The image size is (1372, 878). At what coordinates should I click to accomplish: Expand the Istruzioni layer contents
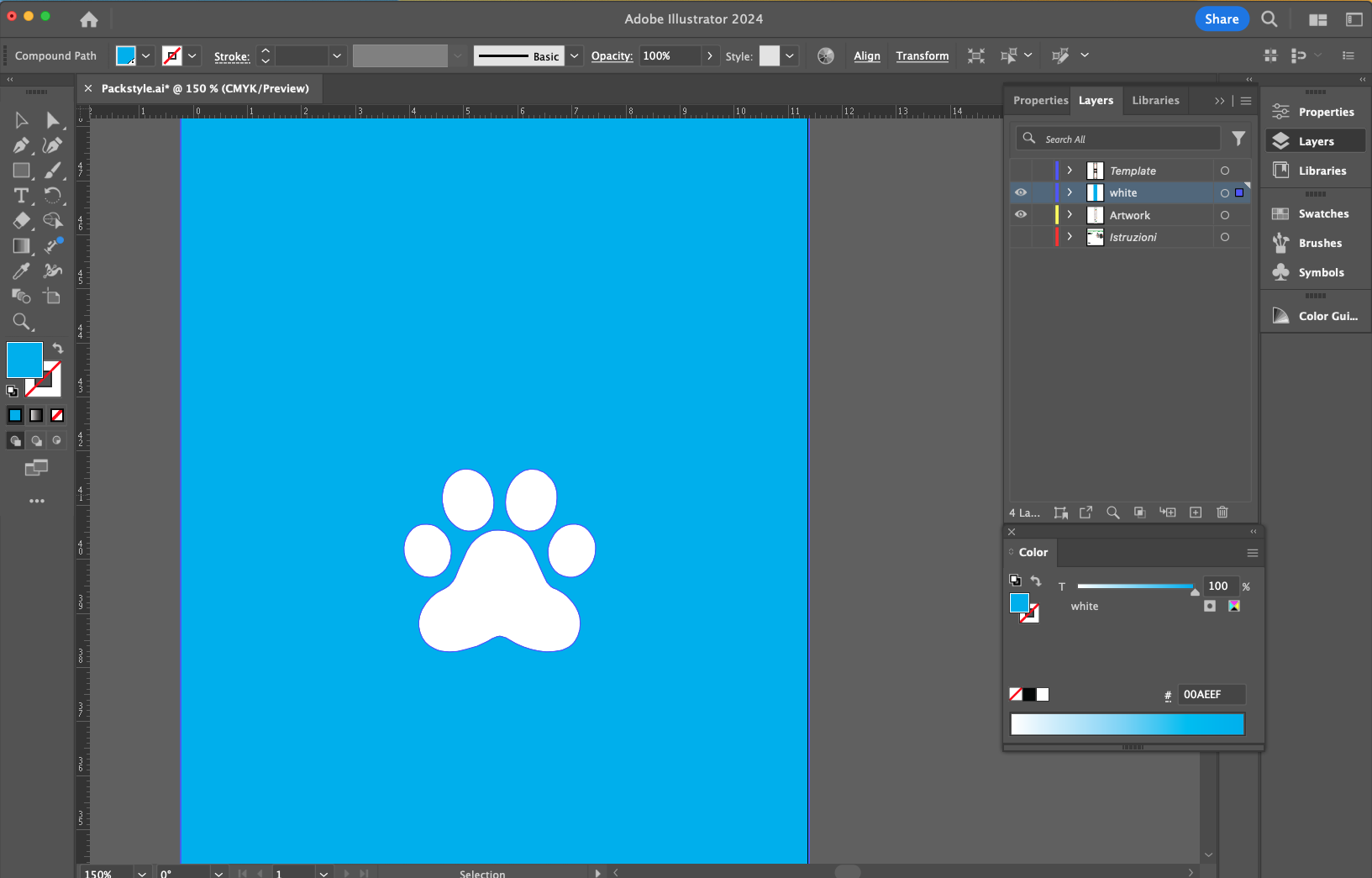click(x=1070, y=237)
